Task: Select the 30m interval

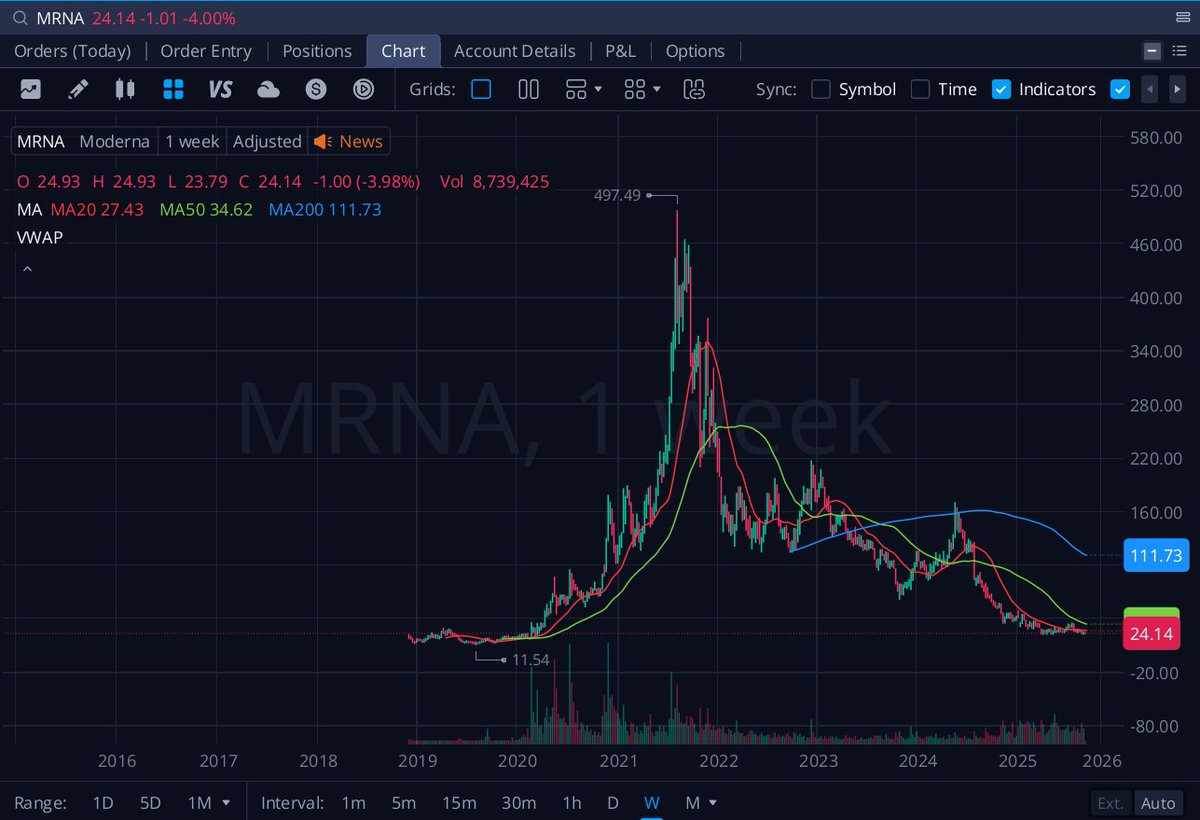Action: (518, 802)
